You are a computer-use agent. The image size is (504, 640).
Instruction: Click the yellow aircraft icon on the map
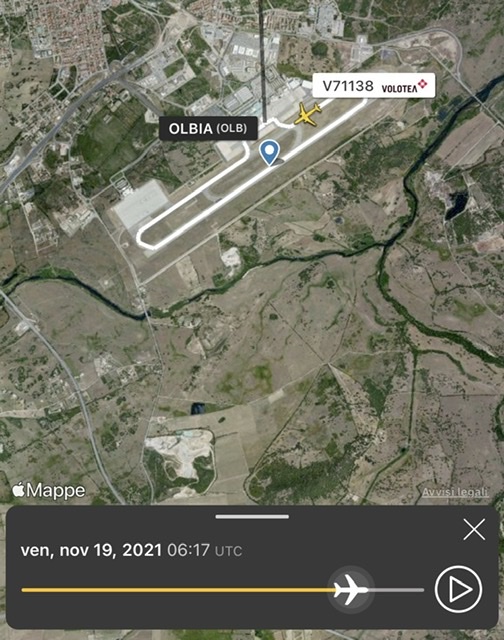pos(308,114)
